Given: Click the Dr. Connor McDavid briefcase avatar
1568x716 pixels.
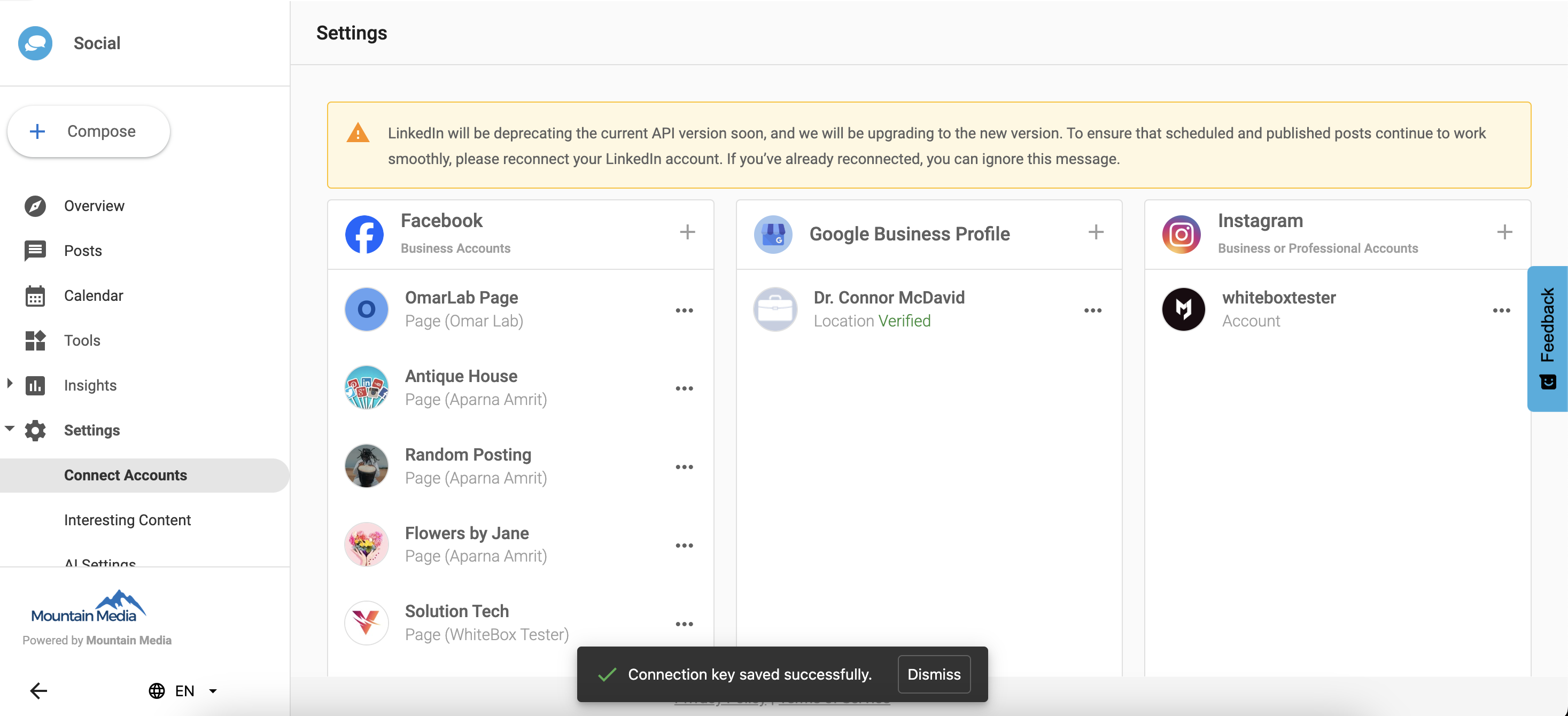Looking at the screenshot, I should pos(775,309).
